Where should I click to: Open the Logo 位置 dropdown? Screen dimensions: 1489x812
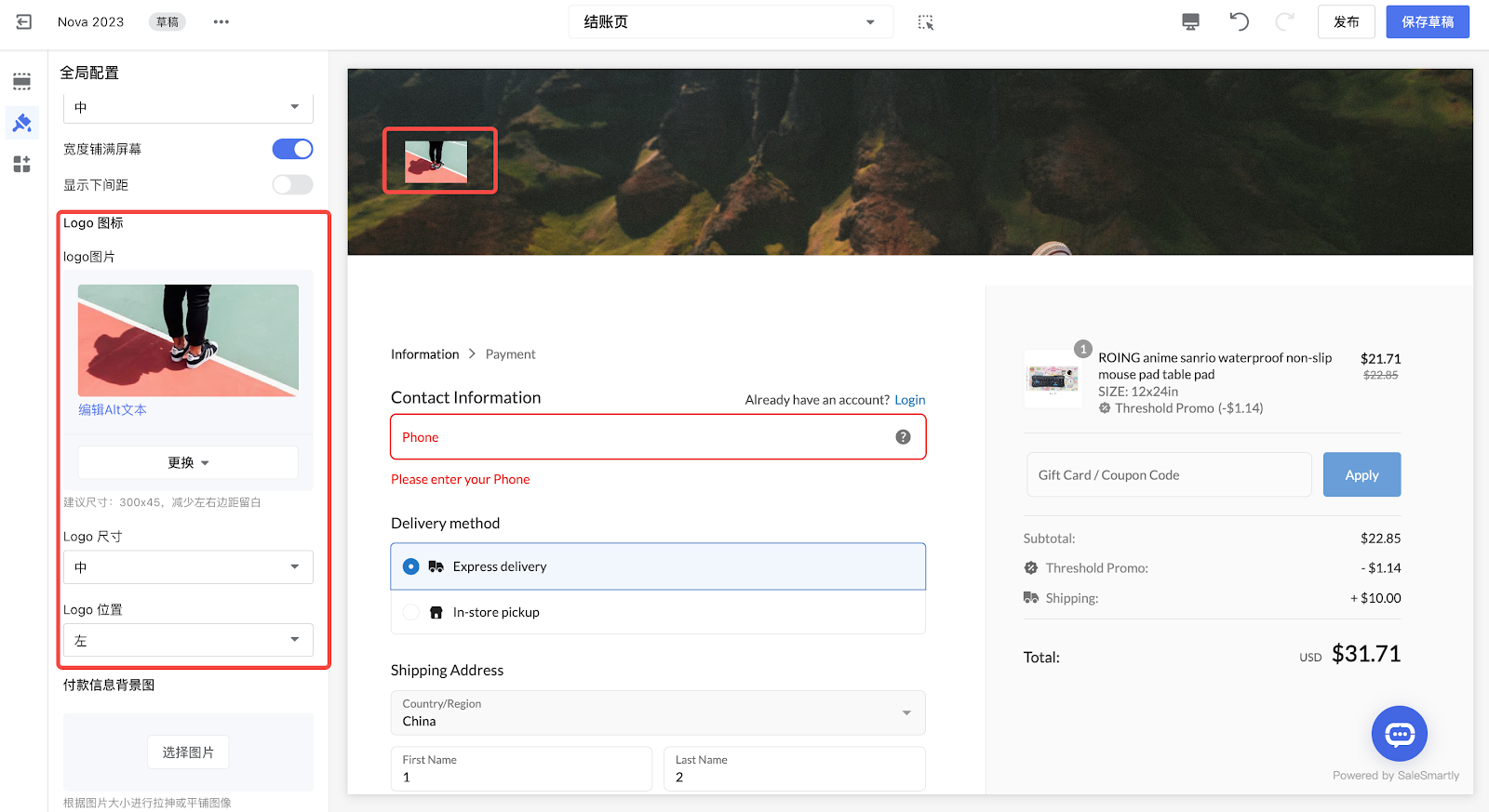pos(188,640)
